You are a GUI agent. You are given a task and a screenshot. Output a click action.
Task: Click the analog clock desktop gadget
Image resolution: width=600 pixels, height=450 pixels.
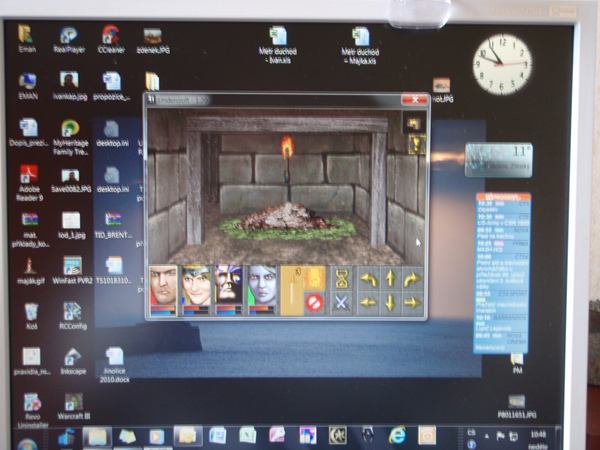point(502,64)
